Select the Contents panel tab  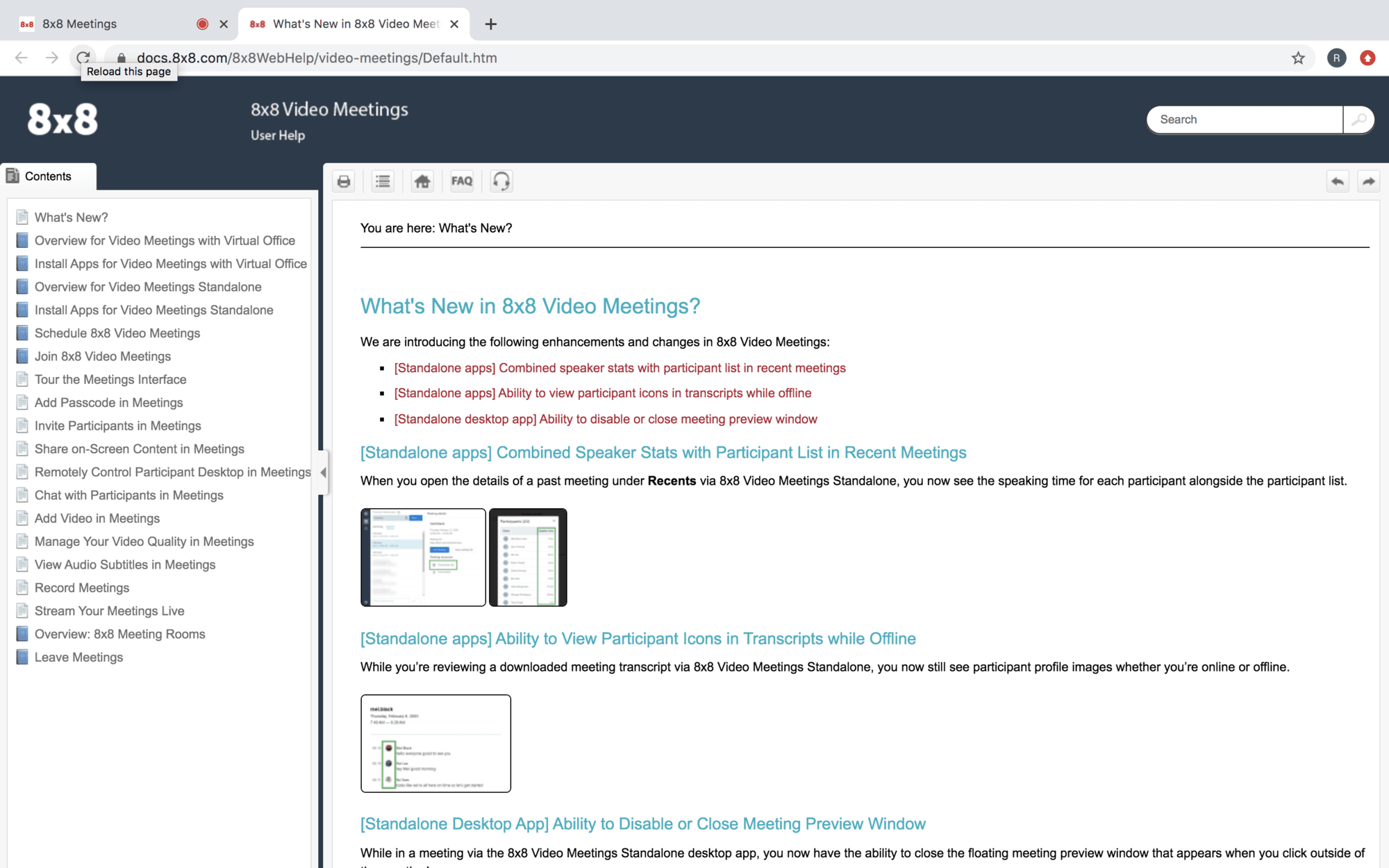coord(49,176)
